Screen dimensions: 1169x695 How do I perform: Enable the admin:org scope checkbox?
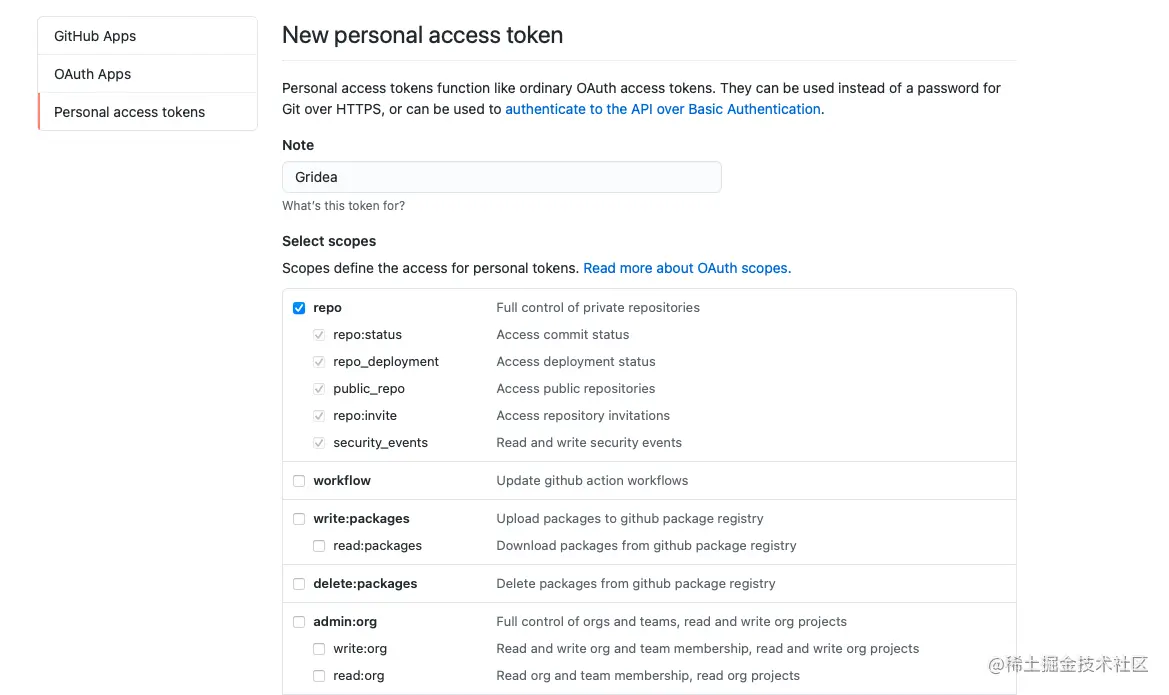[299, 622]
